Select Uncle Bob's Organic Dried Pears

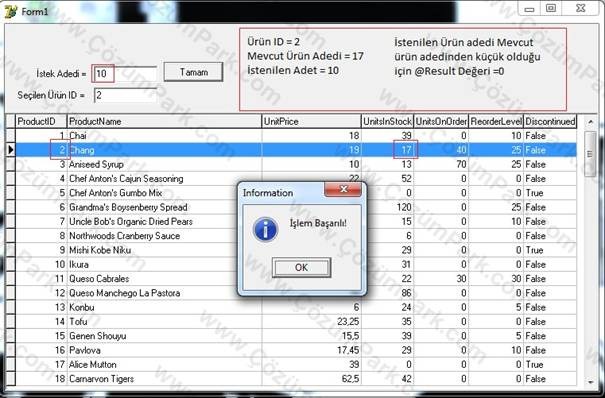(x=296, y=221)
